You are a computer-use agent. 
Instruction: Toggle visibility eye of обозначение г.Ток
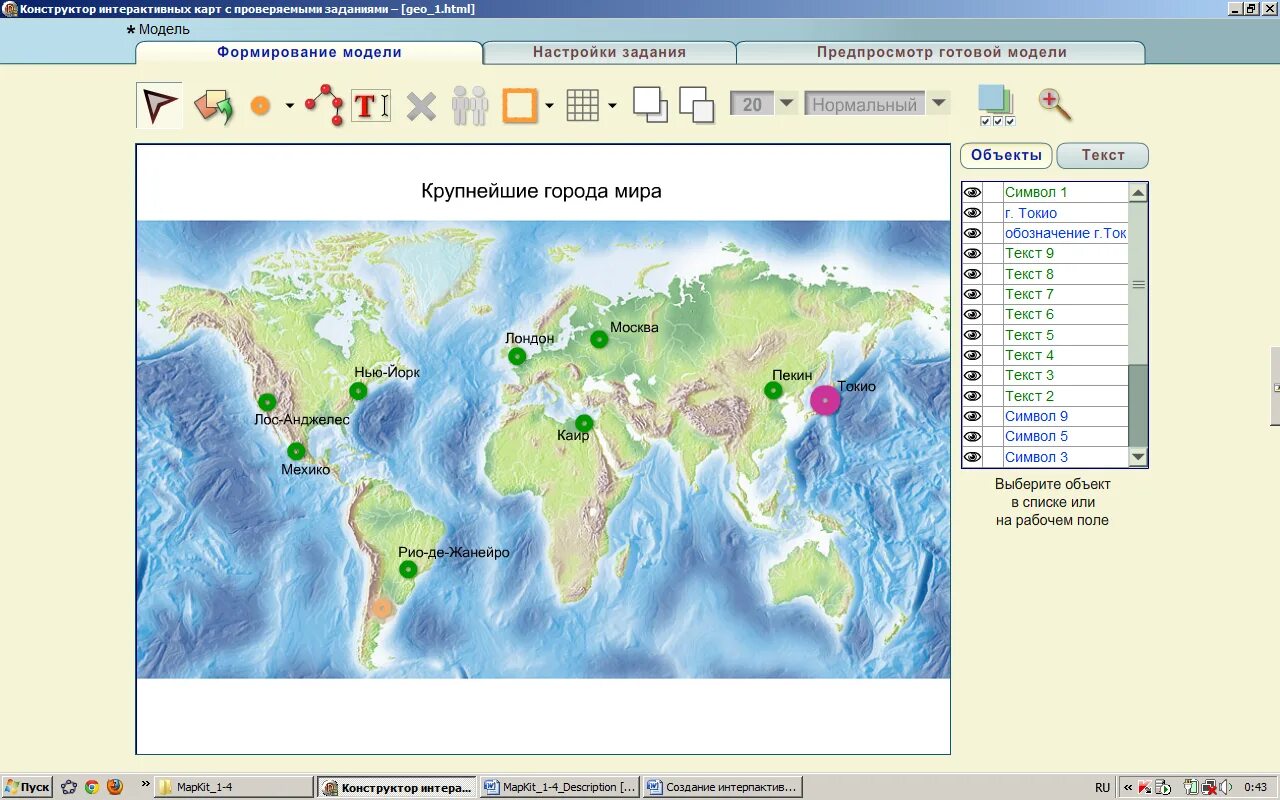972,233
